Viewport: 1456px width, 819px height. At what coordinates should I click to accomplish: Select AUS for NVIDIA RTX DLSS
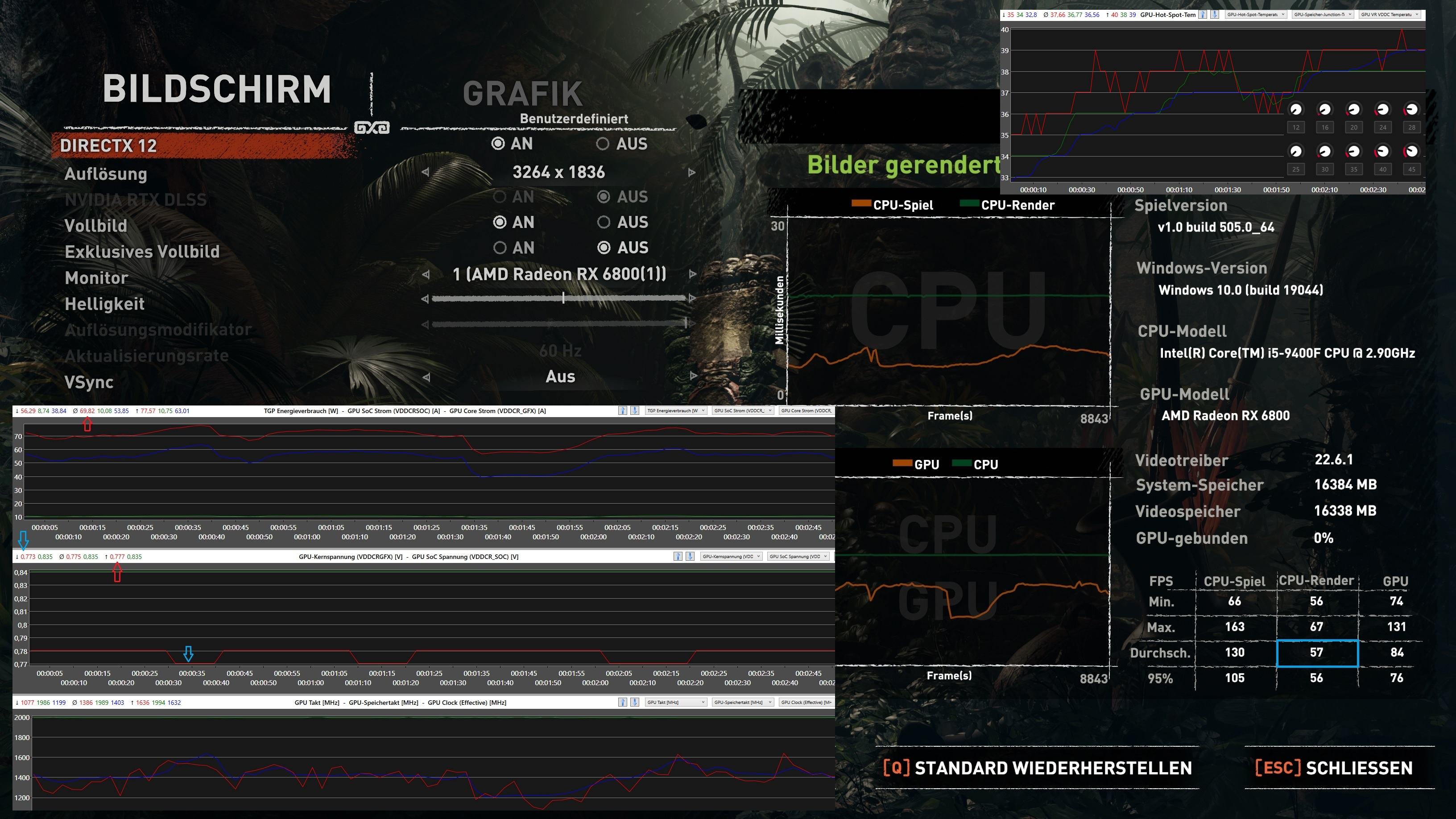click(623, 197)
